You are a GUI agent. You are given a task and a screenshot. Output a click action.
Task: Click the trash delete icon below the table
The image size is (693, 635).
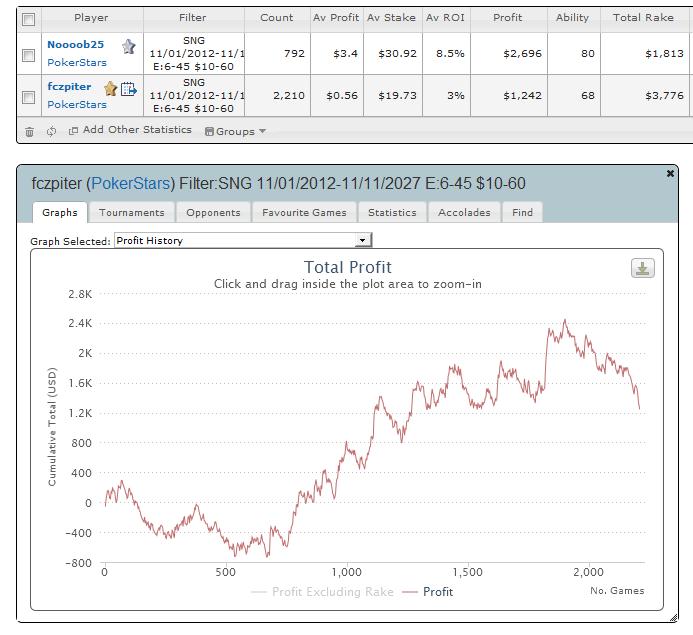tap(29, 132)
